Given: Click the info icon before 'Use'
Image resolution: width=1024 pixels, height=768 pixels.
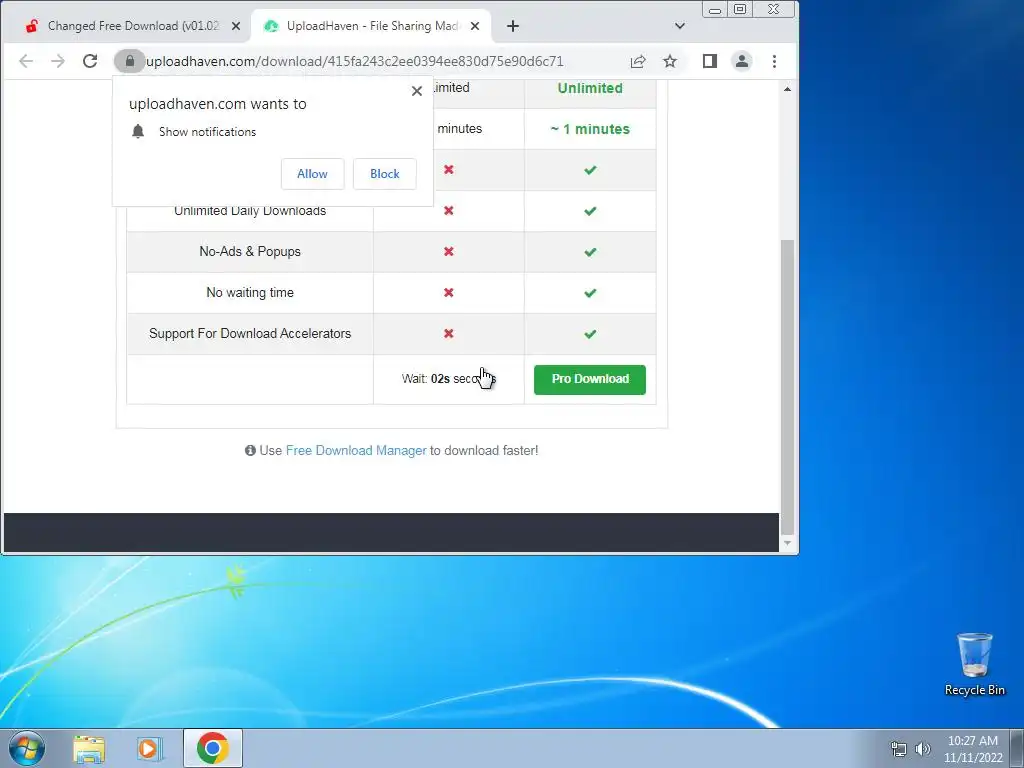Looking at the screenshot, I should 250,451.
